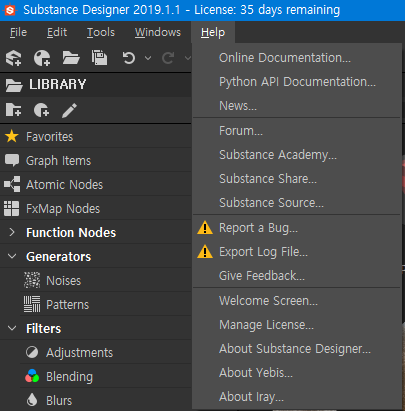Image resolution: width=405 pixels, height=411 pixels.
Task: Select Noises under Generators
Action: tap(63, 281)
